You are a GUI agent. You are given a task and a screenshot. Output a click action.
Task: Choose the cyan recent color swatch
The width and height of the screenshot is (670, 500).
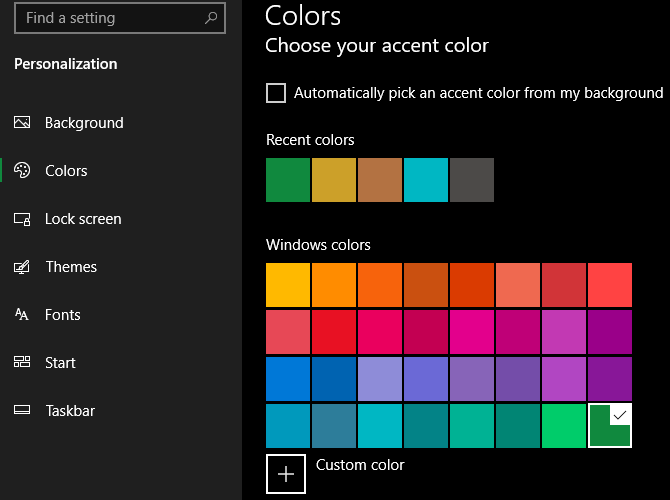[426, 180]
